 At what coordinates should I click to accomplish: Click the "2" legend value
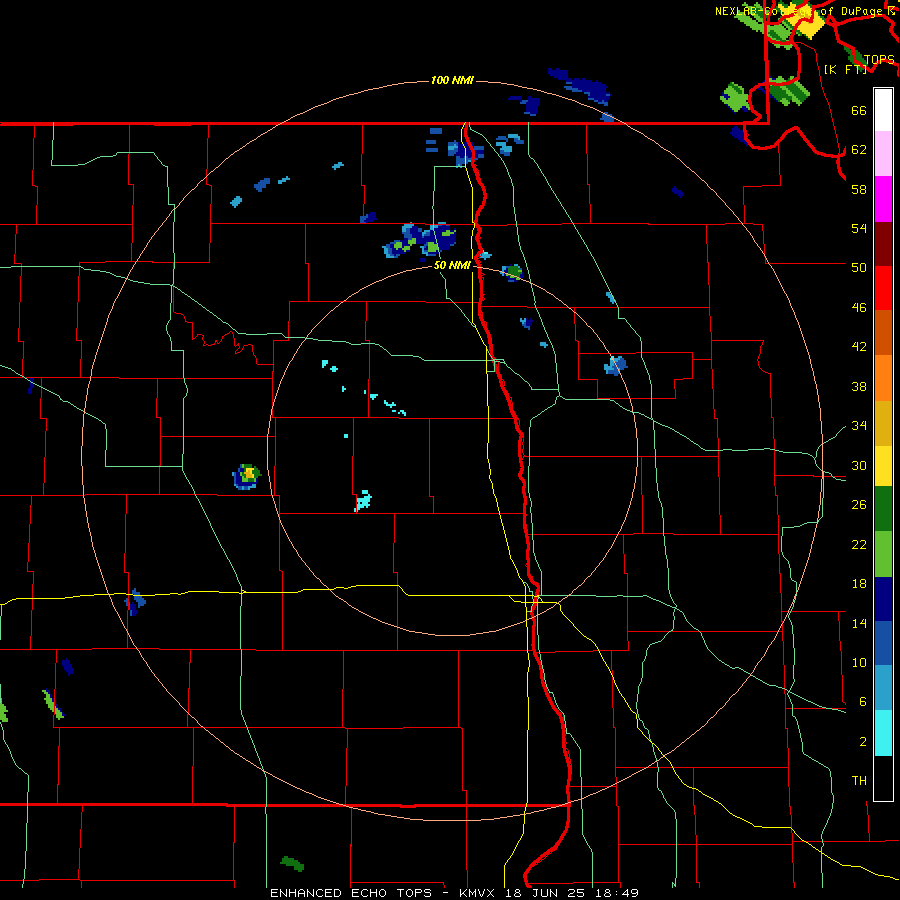point(863,742)
